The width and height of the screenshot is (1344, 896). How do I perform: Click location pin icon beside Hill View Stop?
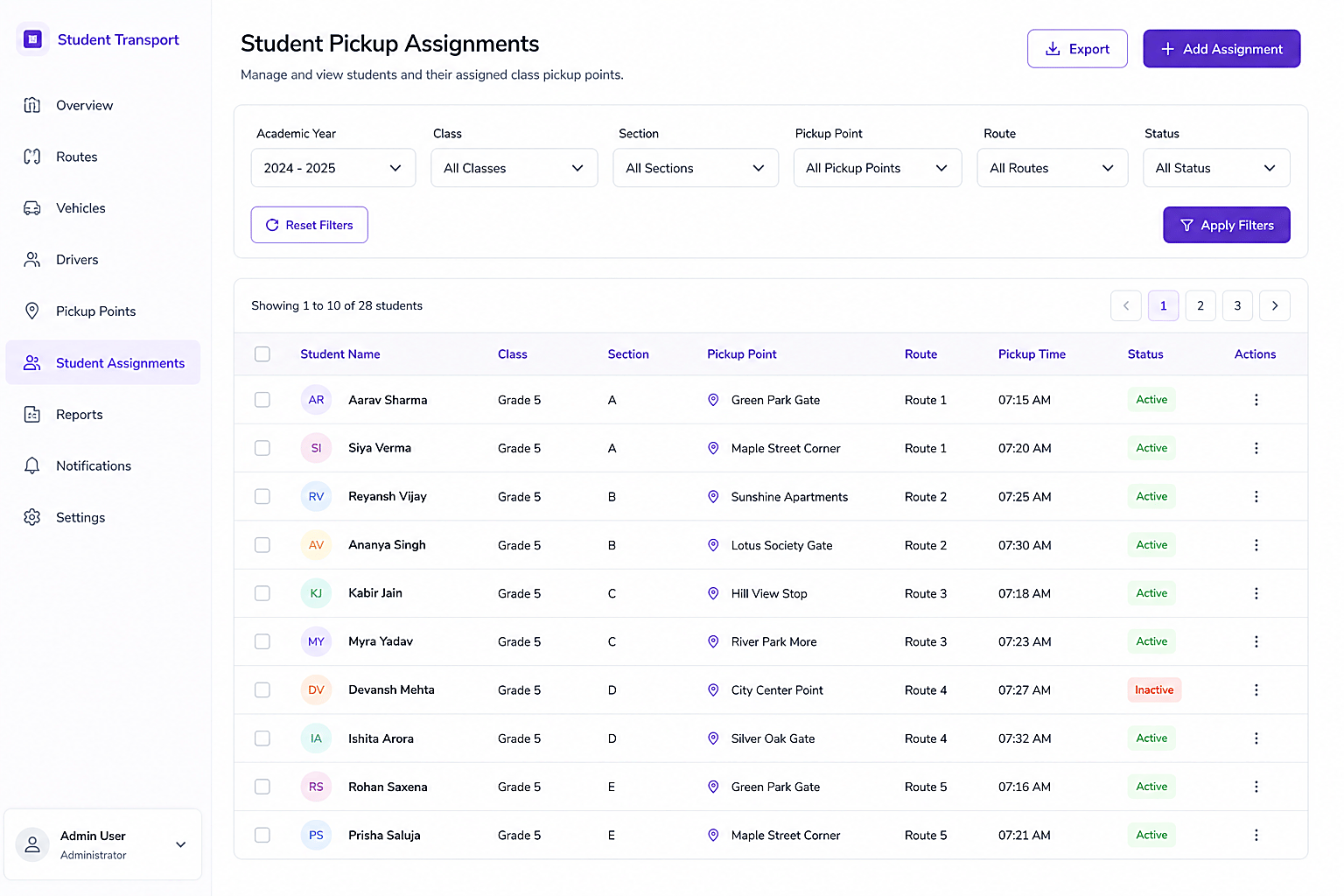pyautogui.click(x=713, y=593)
